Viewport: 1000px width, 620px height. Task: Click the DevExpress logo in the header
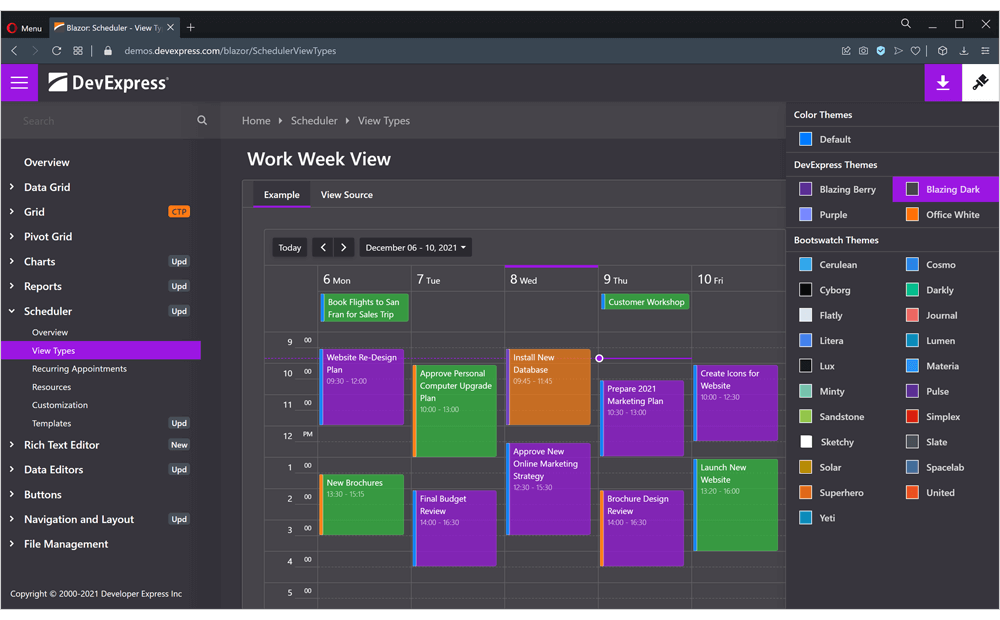coord(109,82)
